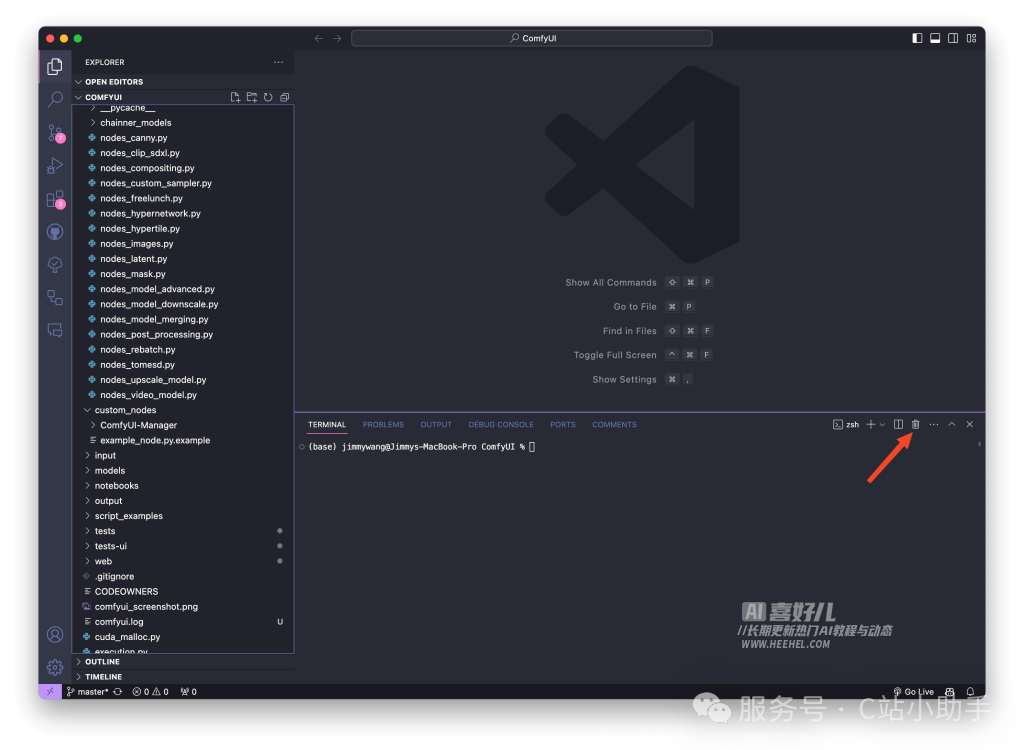Open the Comments chat icon in activity bar
1024x750 pixels.
click(x=55, y=331)
